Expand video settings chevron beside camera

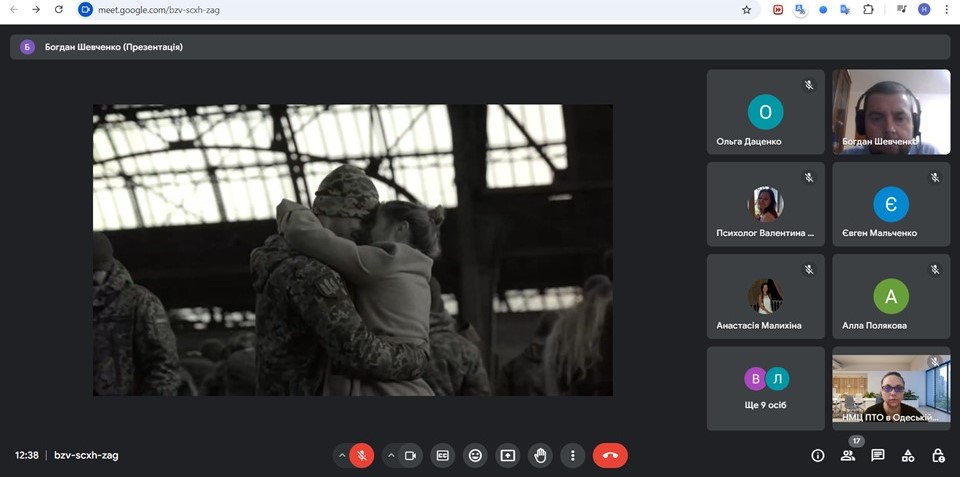[x=390, y=455]
